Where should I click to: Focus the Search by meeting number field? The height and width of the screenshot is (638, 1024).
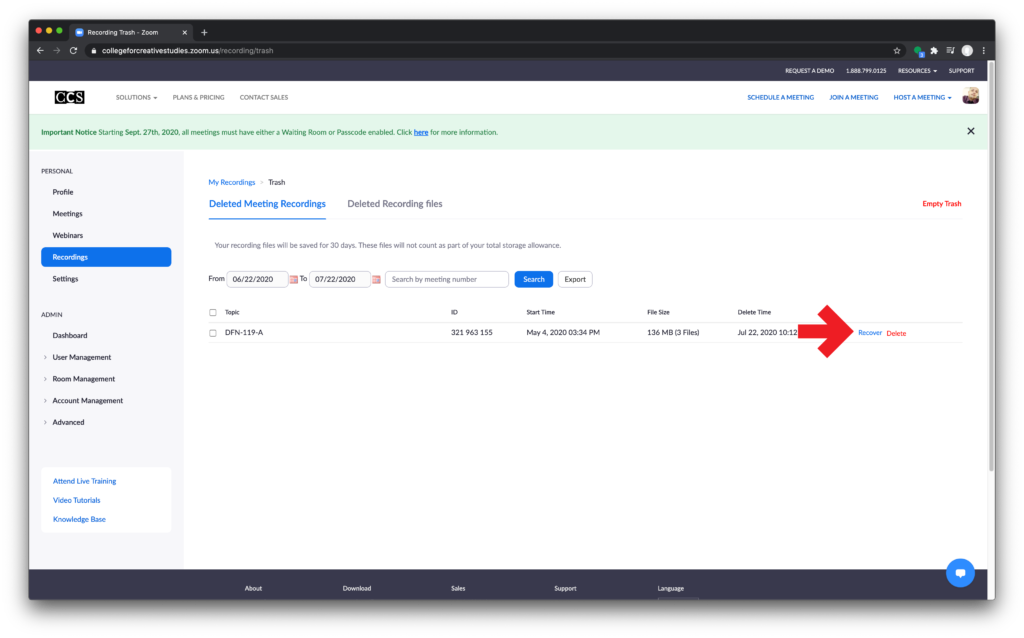(x=446, y=279)
